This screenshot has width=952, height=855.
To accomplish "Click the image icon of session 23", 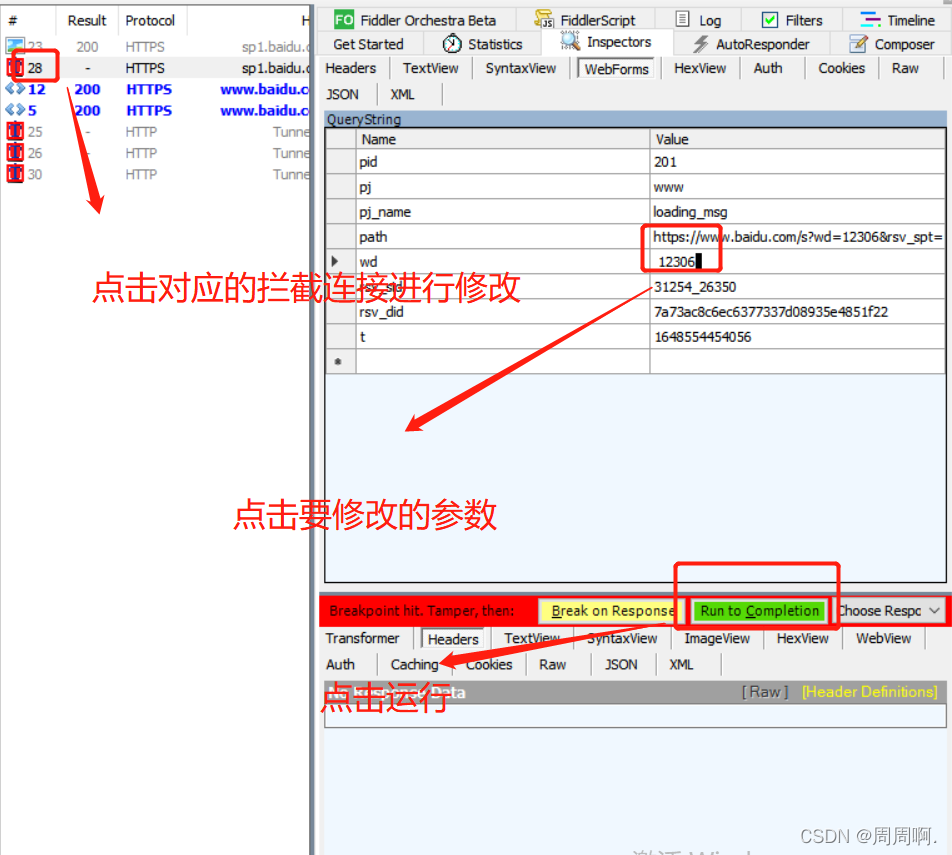I will coord(15,46).
